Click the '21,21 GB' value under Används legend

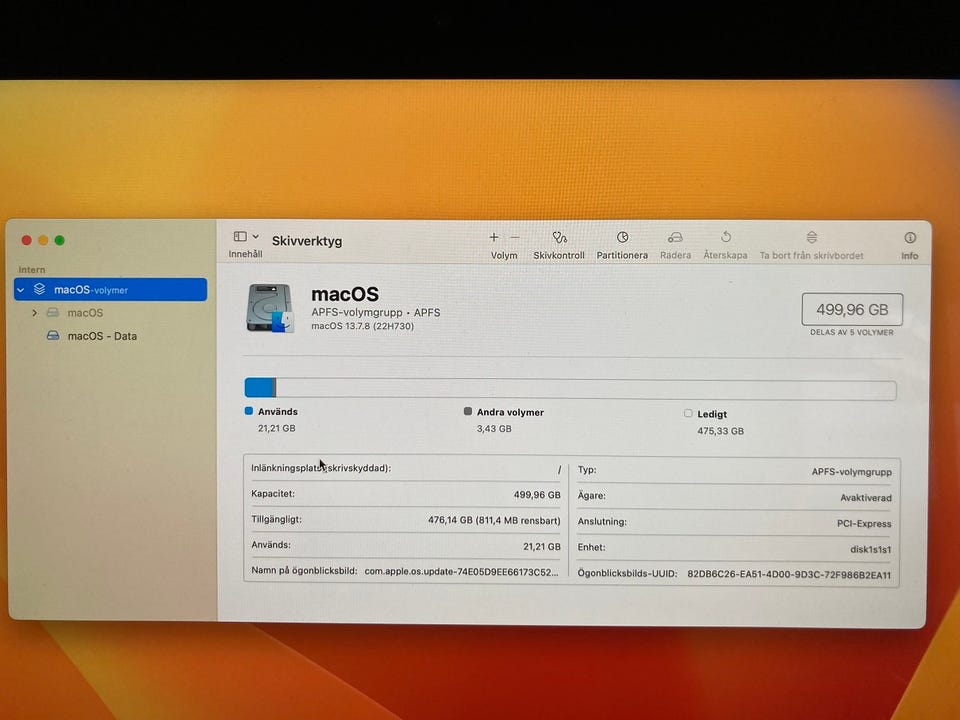click(277, 429)
